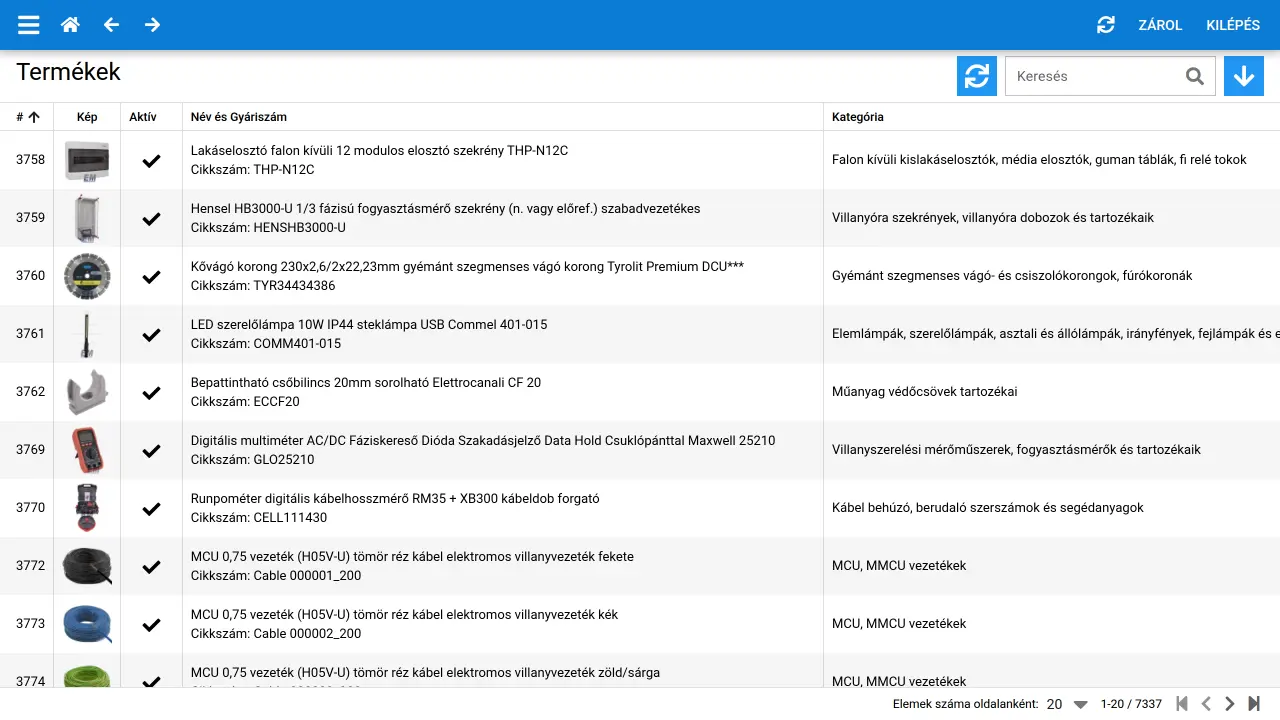Go to the next page of results

(x=1231, y=704)
